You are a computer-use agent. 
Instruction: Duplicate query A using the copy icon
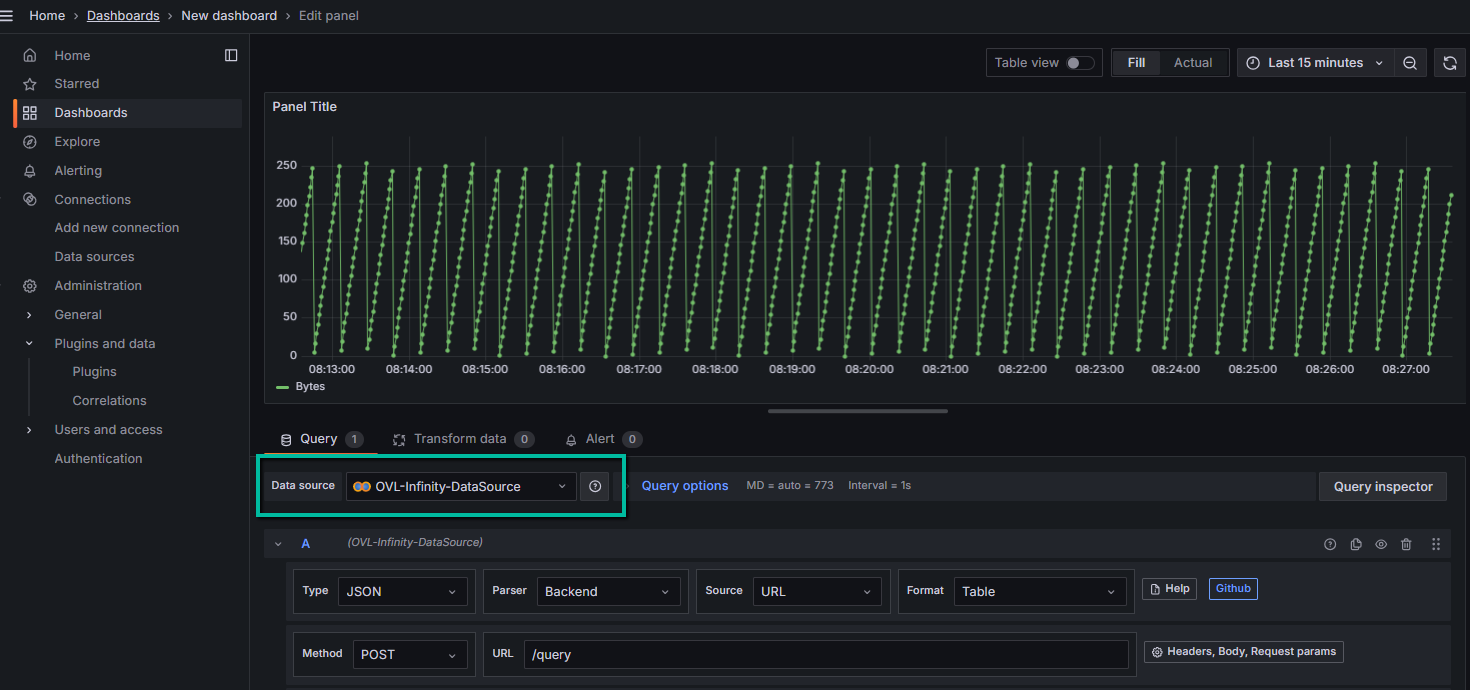tap(1356, 544)
